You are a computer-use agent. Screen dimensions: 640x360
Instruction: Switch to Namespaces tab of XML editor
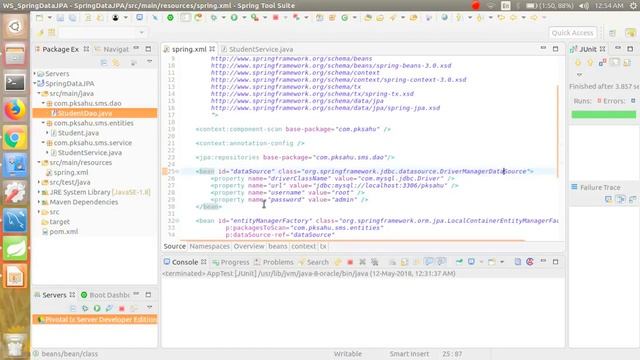pyautogui.click(x=209, y=247)
